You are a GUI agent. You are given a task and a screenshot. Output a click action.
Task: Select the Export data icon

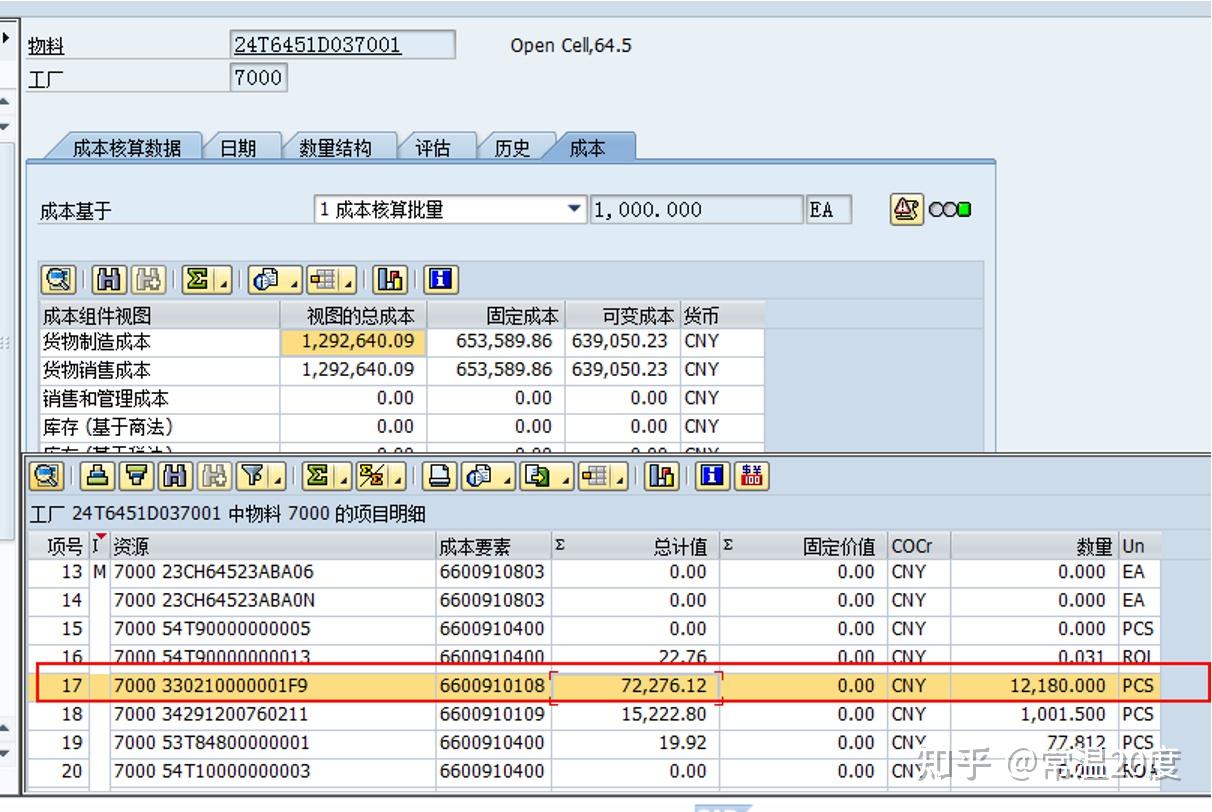[x=535, y=477]
